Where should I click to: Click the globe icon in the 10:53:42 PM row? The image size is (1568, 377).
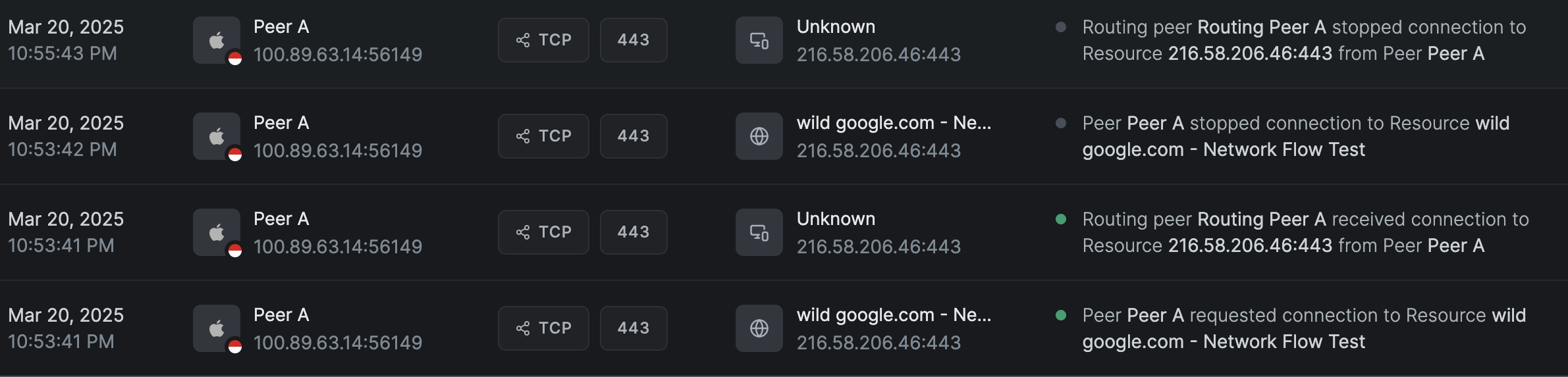coord(759,136)
